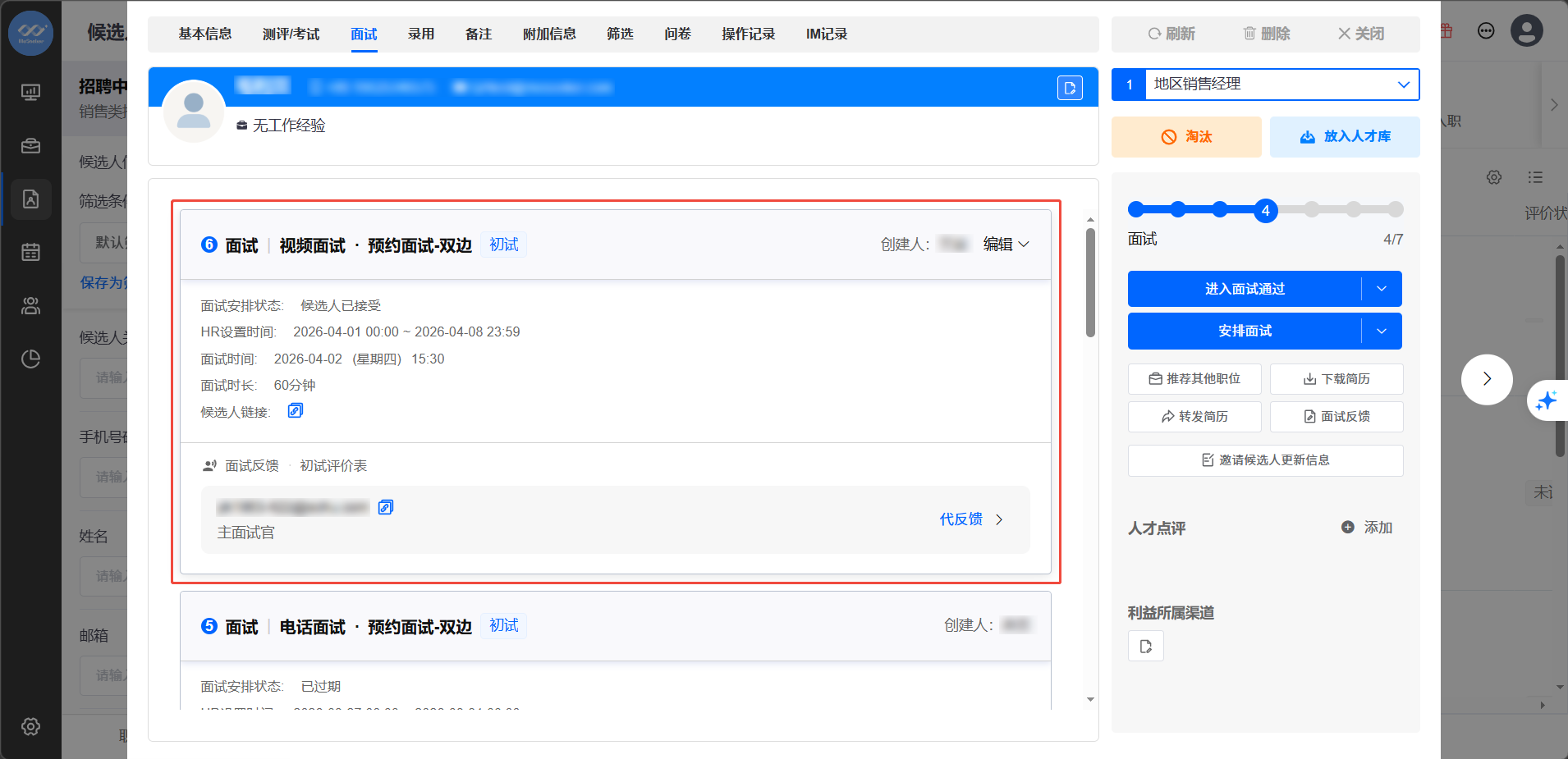Click the export icon in the blue candidate header
This screenshot has width=1568, height=759.
pos(1070,88)
